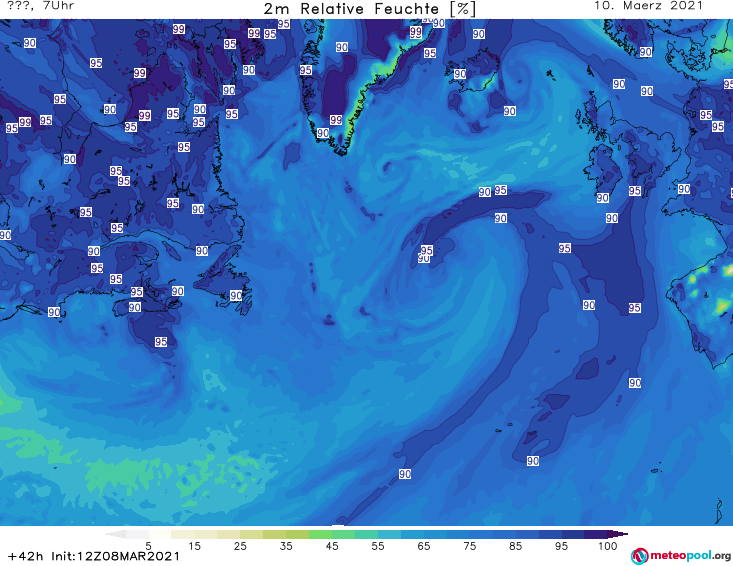Click the '100' value on the color scale
The image size is (733, 566).
coord(607,546)
